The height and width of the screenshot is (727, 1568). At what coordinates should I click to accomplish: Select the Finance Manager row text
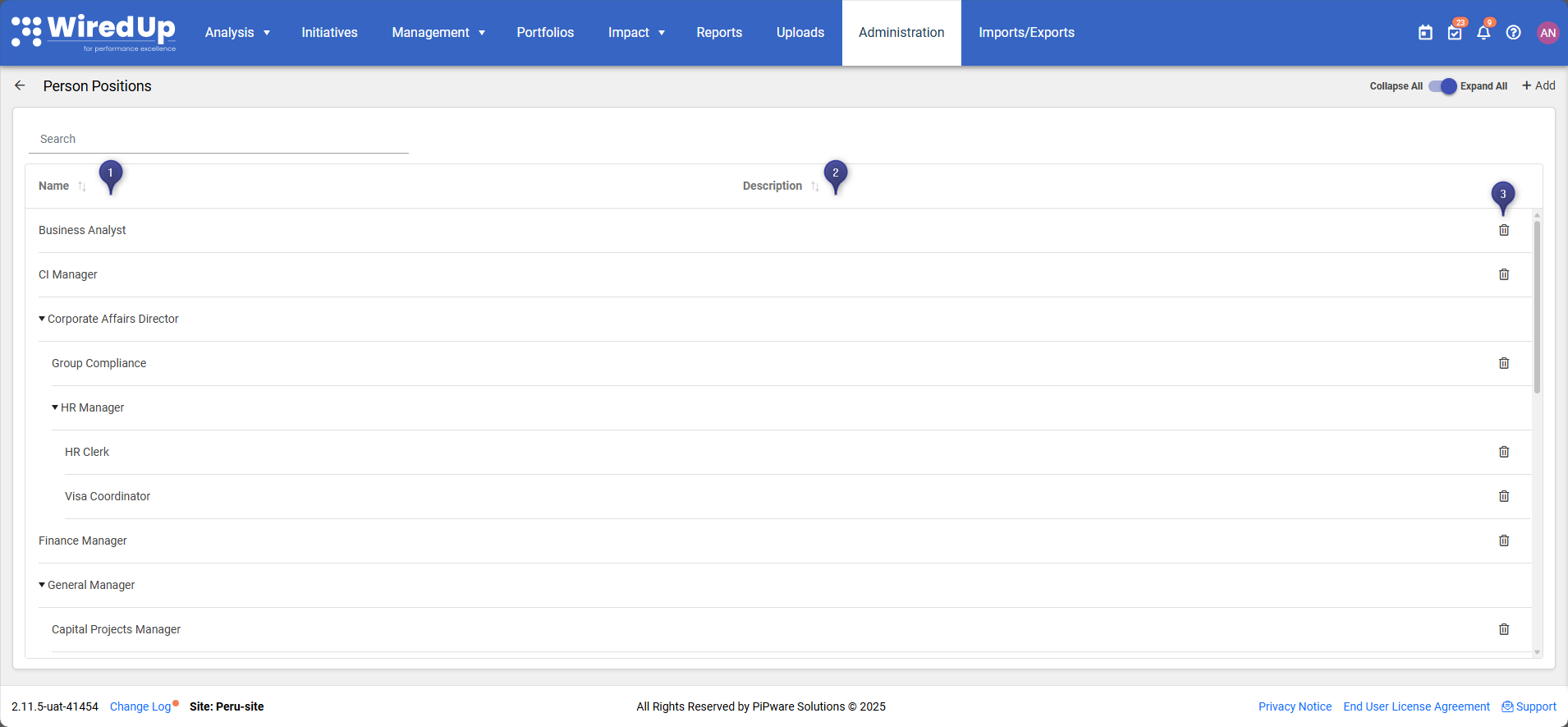coord(83,541)
